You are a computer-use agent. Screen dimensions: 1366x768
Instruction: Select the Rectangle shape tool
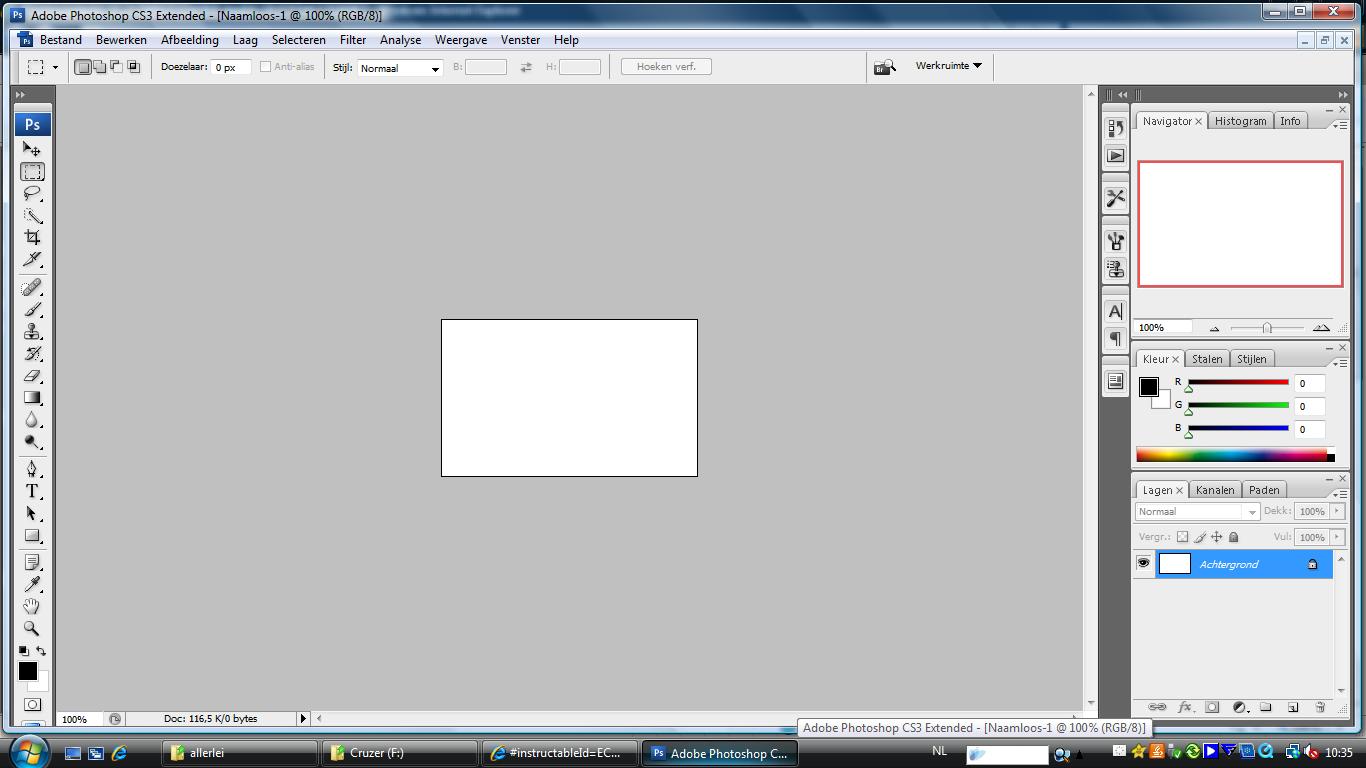32,535
